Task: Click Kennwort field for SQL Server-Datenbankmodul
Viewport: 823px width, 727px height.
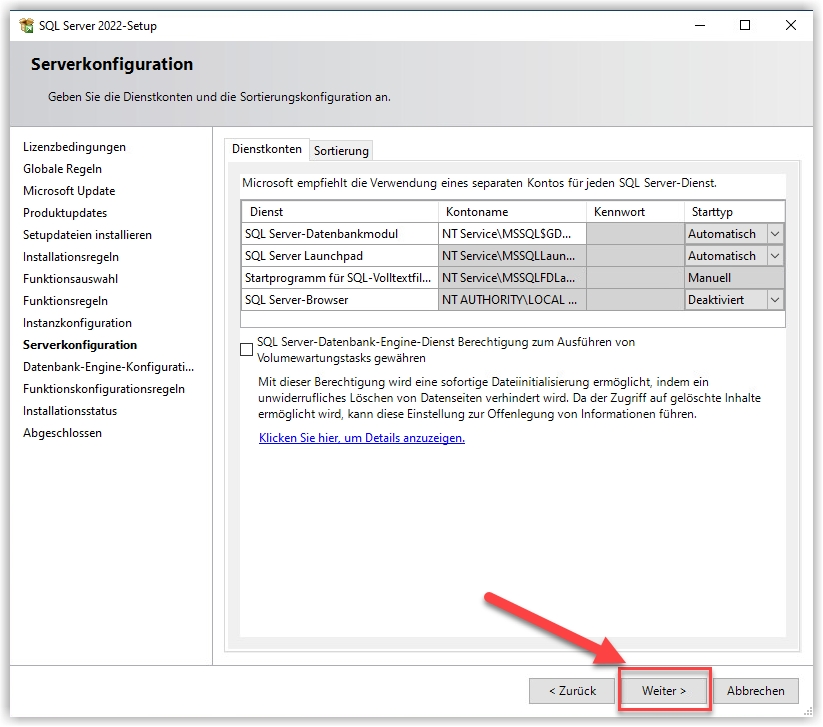Action: [635, 234]
